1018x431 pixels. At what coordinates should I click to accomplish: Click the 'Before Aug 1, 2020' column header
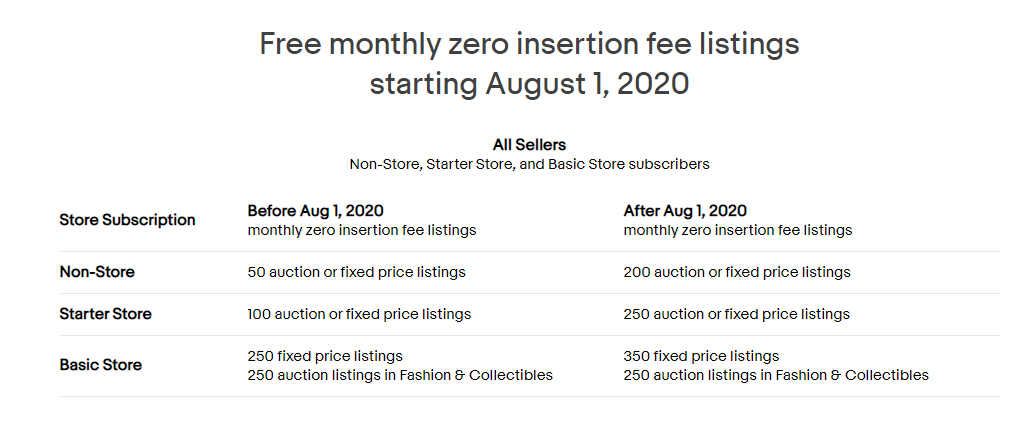(x=316, y=211)
